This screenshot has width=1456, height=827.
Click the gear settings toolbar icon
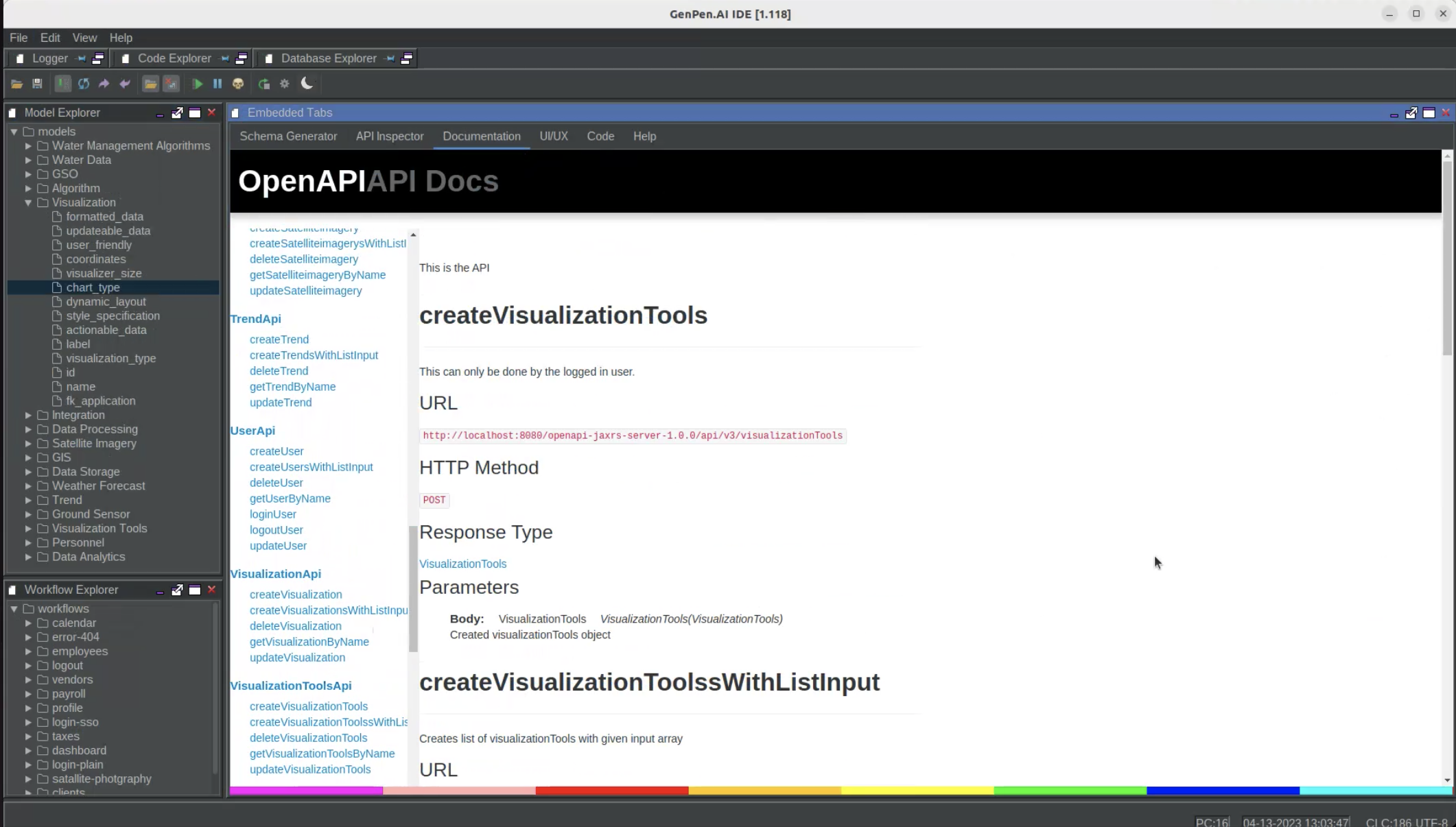(x=285, y=84)
